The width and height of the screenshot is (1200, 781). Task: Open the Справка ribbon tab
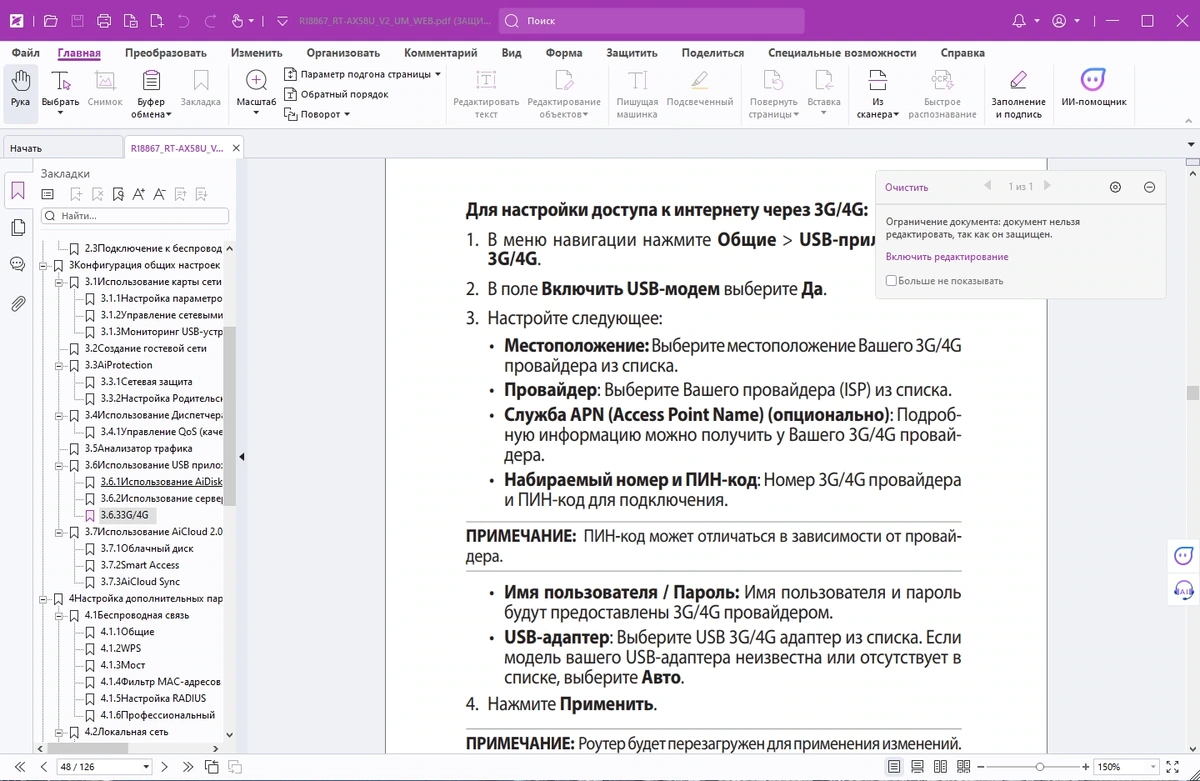[962, 53]
